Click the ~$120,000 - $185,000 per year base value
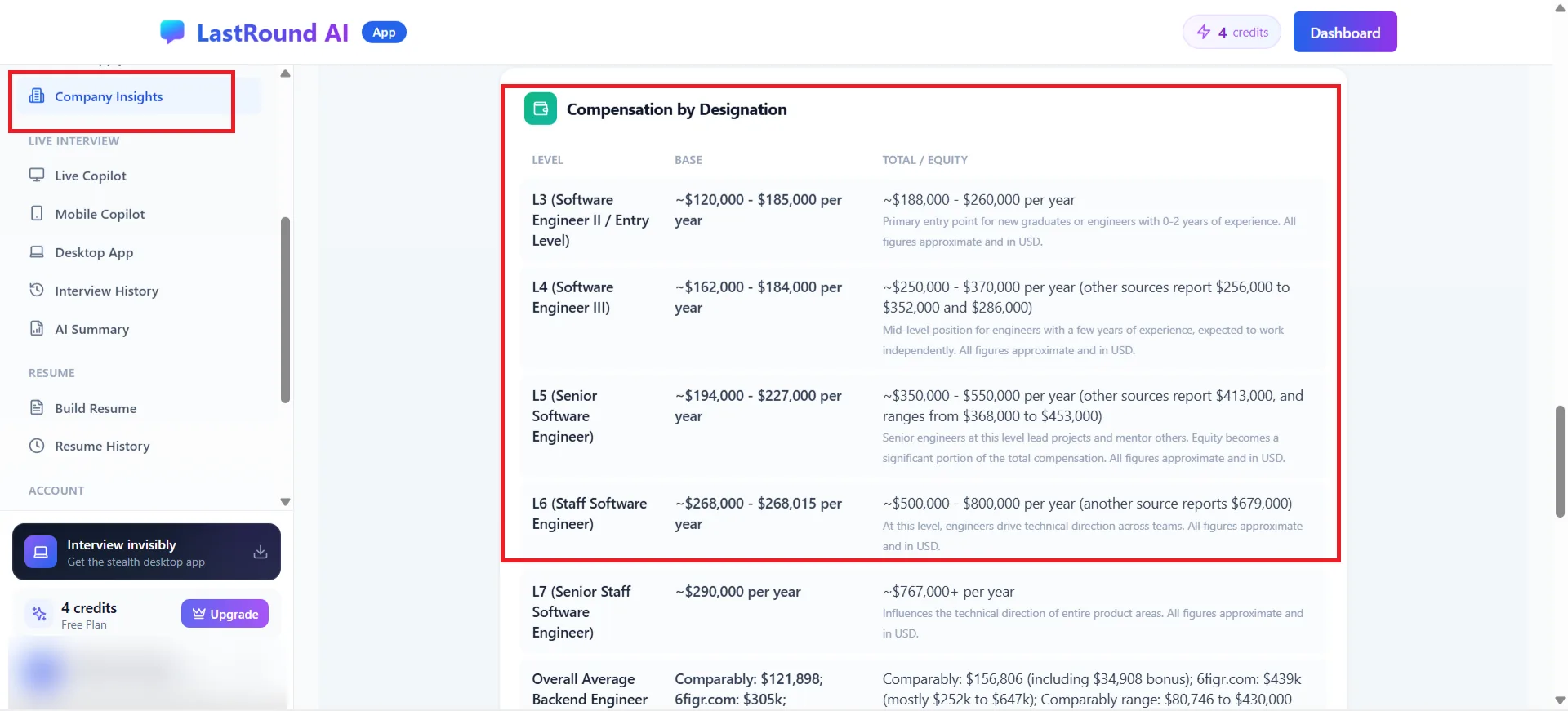The height and width of the screenshot is (711, 1568). (x=758, y=210)
